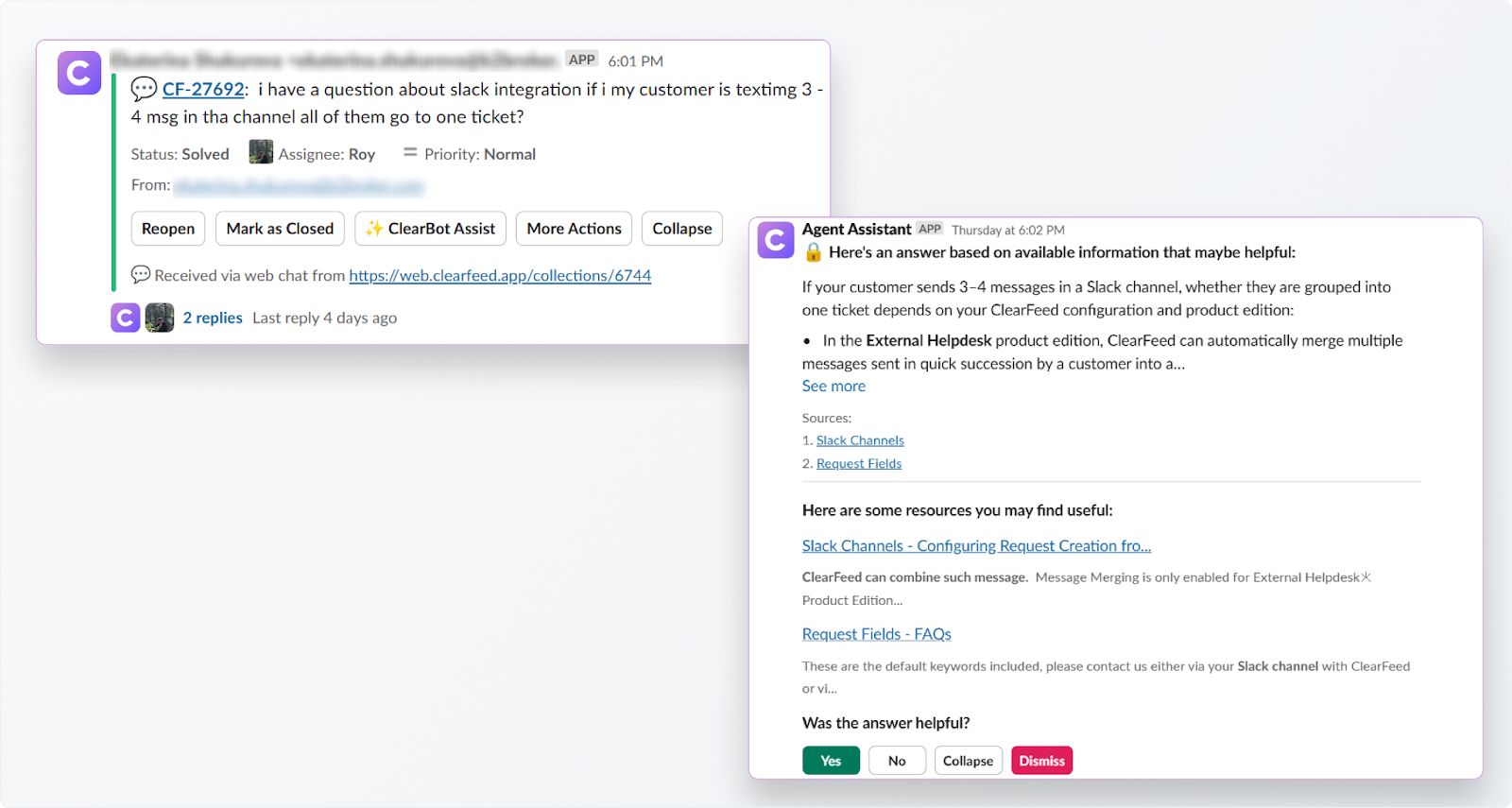Open the Request Fields - FAQs resource
The image size is (1512, 808).
[876, 635]
